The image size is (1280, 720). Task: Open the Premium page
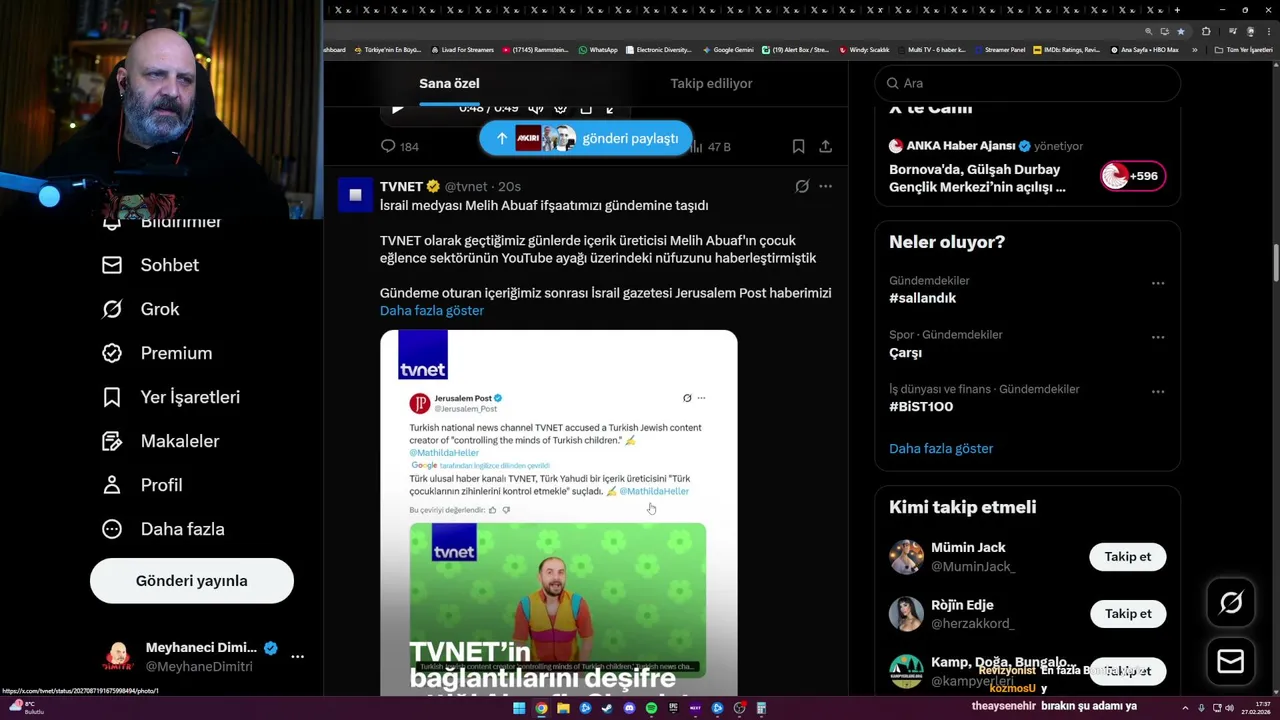[157, 353]
